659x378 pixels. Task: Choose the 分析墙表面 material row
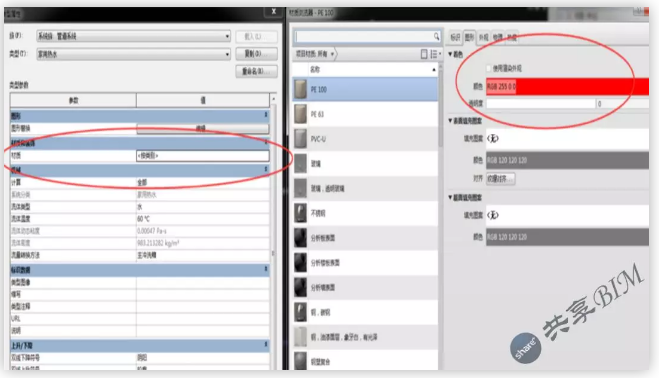click(365, 288)
